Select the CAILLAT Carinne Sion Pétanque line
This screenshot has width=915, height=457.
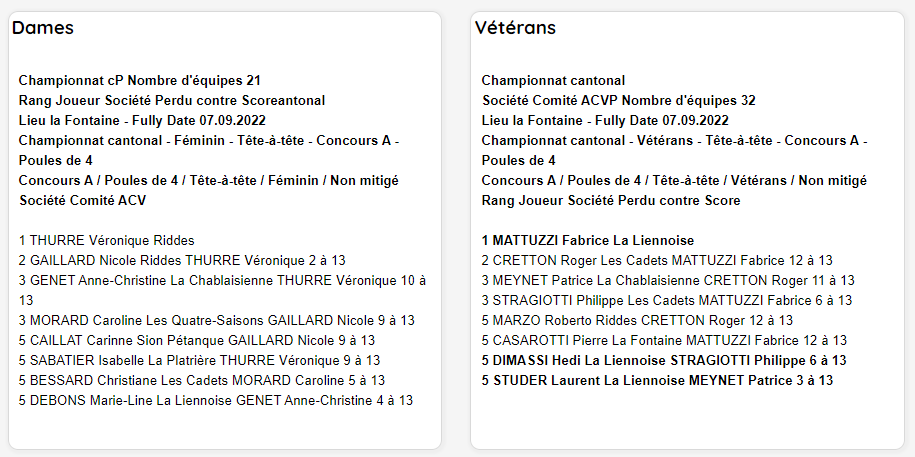coord(197,340)
